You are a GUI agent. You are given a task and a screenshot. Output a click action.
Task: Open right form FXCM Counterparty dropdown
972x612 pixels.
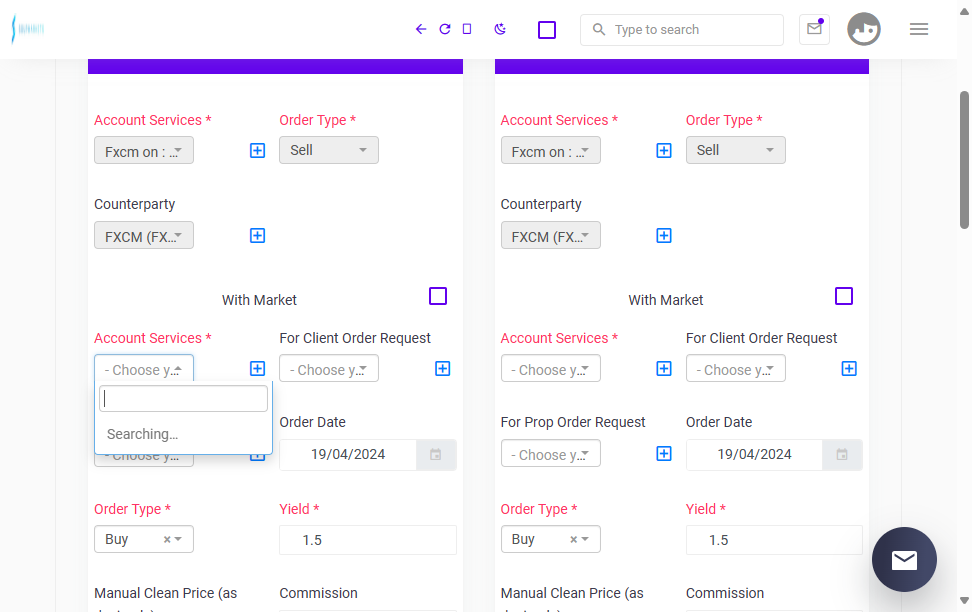[550, 236]
